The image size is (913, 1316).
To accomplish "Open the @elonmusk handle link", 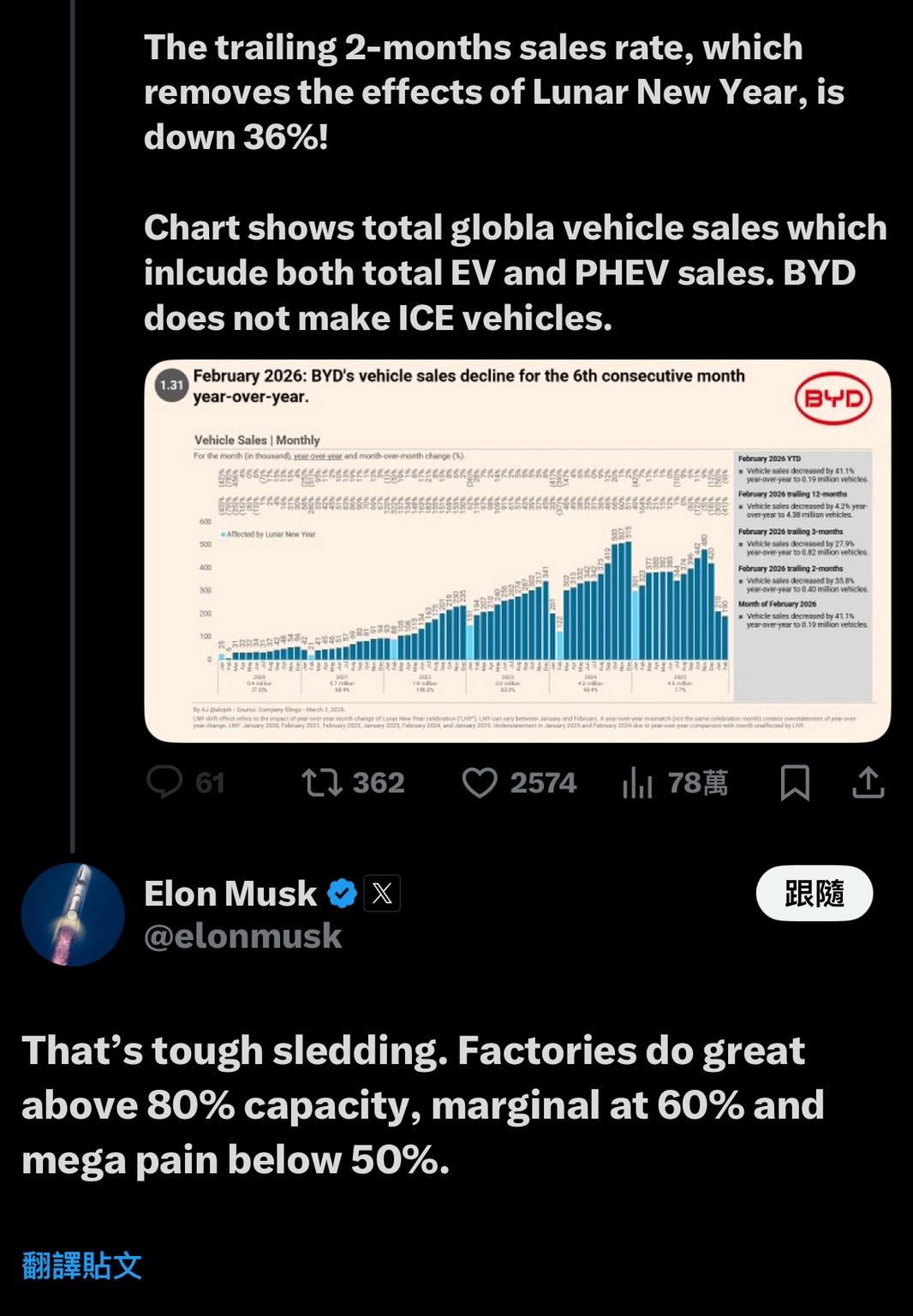I will (243, 936).
